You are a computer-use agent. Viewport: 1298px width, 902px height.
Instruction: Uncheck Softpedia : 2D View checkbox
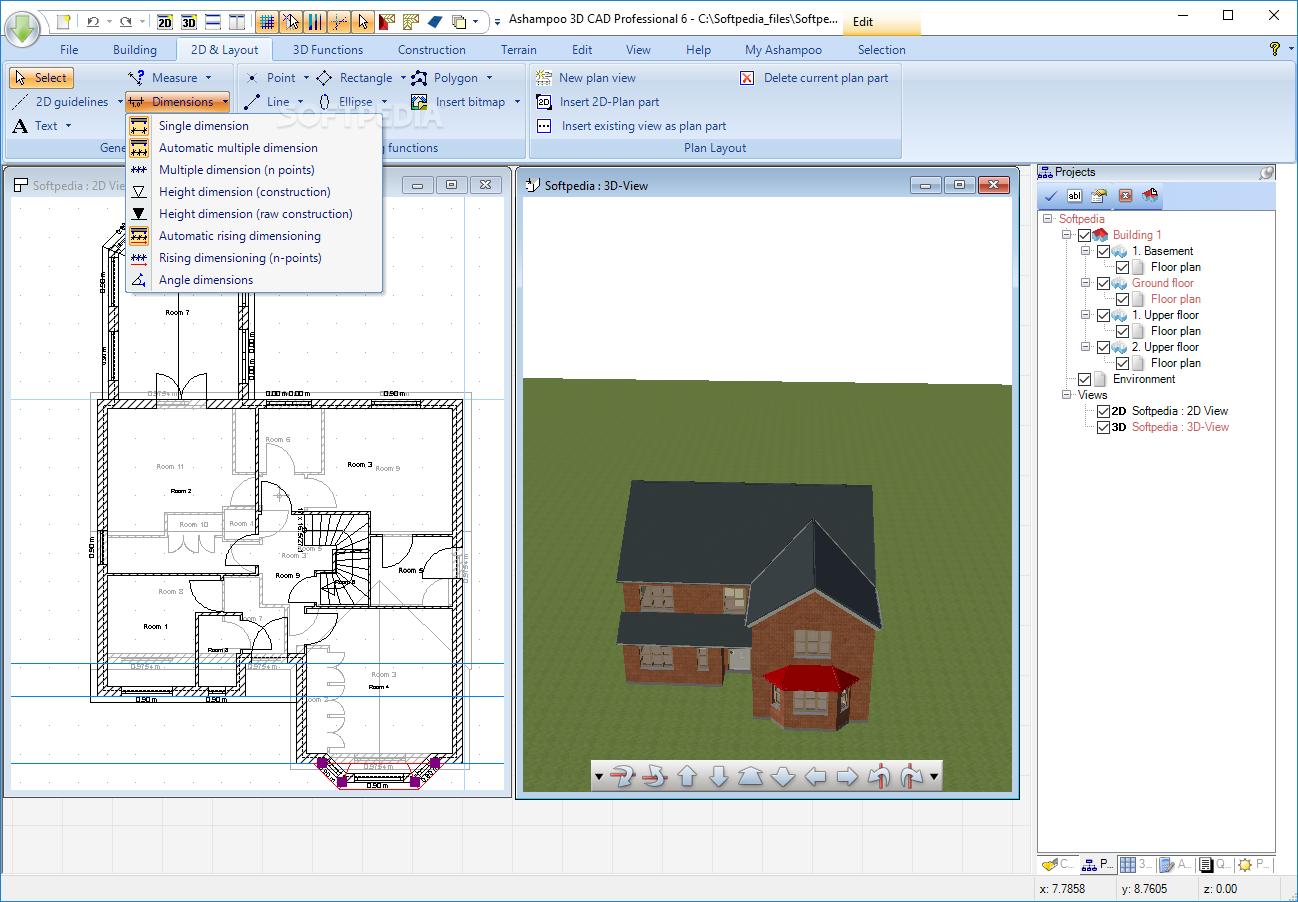[1103, 411]
